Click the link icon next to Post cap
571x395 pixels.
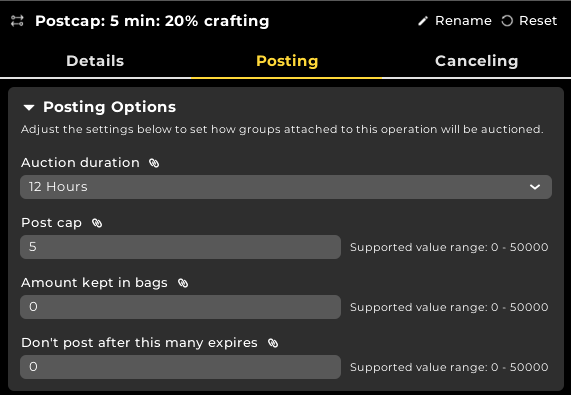coord(97,223)
